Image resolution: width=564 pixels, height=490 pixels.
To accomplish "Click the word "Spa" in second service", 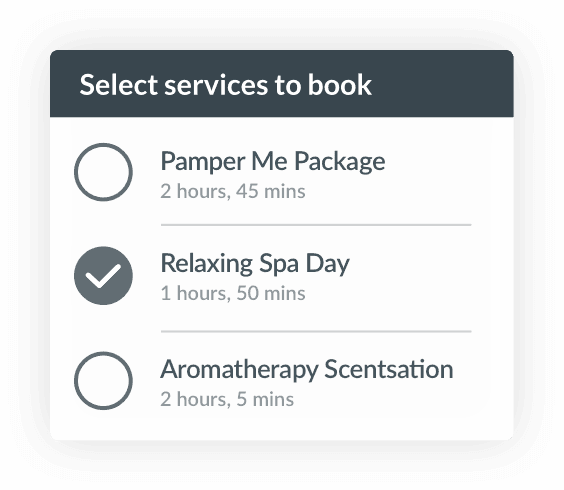I will pyautogui.click(x=279, y=265).
